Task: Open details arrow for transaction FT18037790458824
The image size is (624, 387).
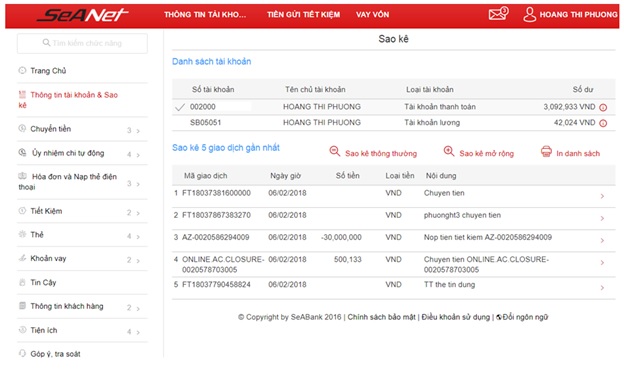Action: 602,287
